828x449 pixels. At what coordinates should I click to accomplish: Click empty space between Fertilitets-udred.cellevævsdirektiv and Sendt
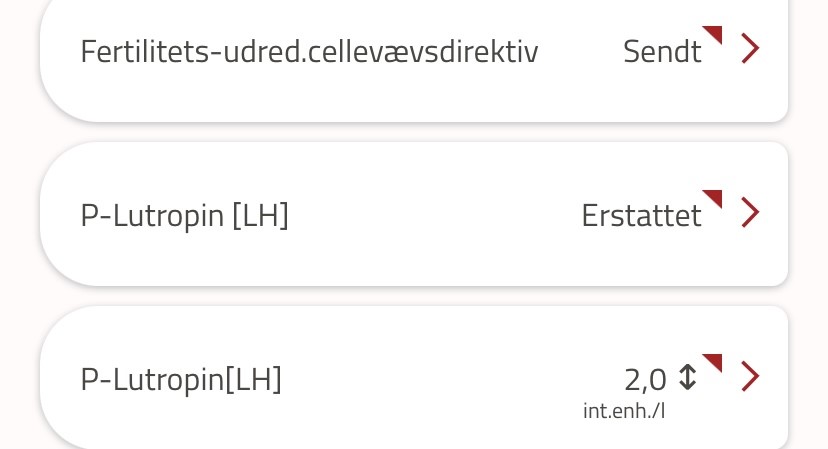point(580,51)
